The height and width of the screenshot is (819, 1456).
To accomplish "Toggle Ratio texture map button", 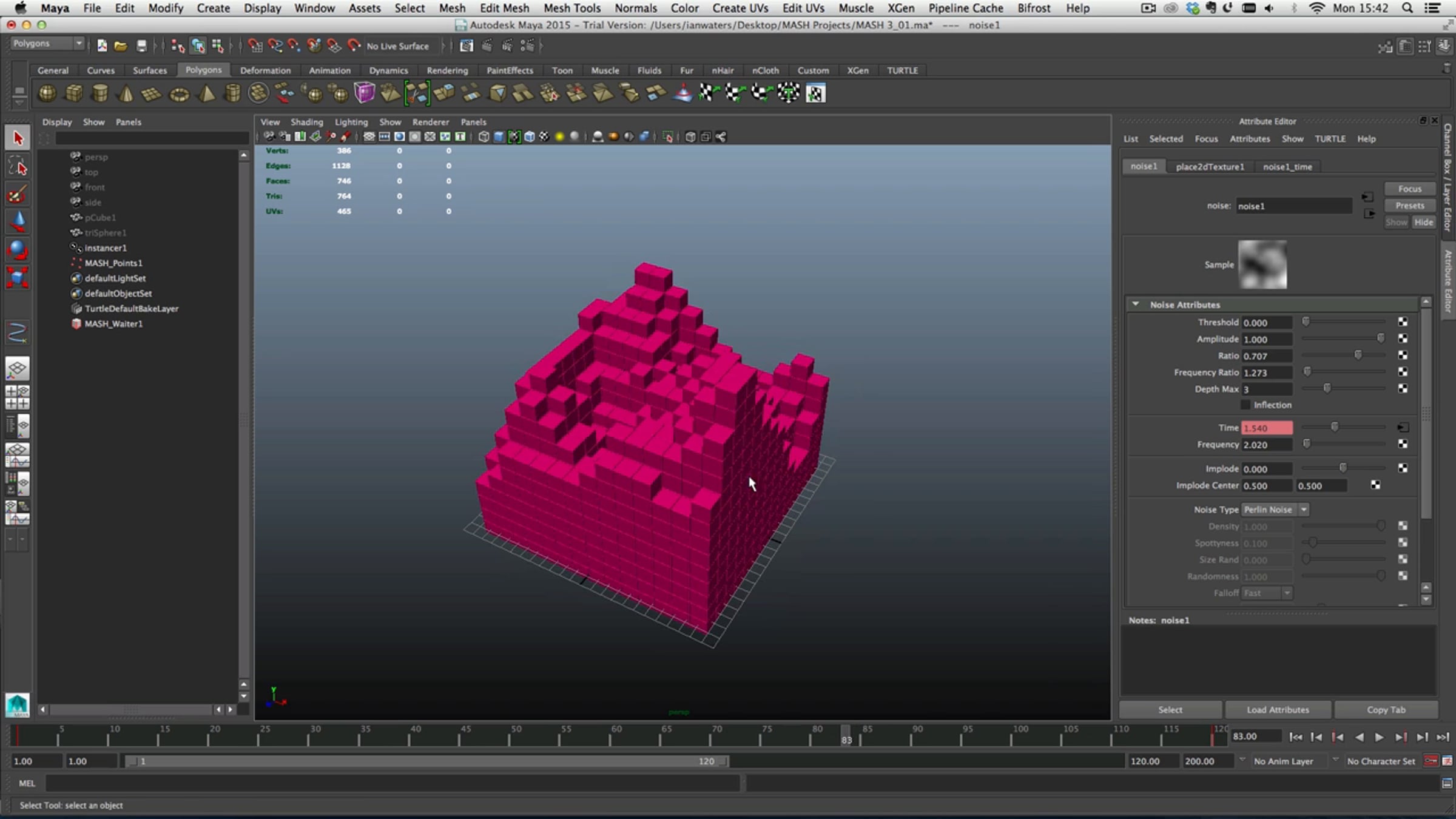I will click(1403, 355).
